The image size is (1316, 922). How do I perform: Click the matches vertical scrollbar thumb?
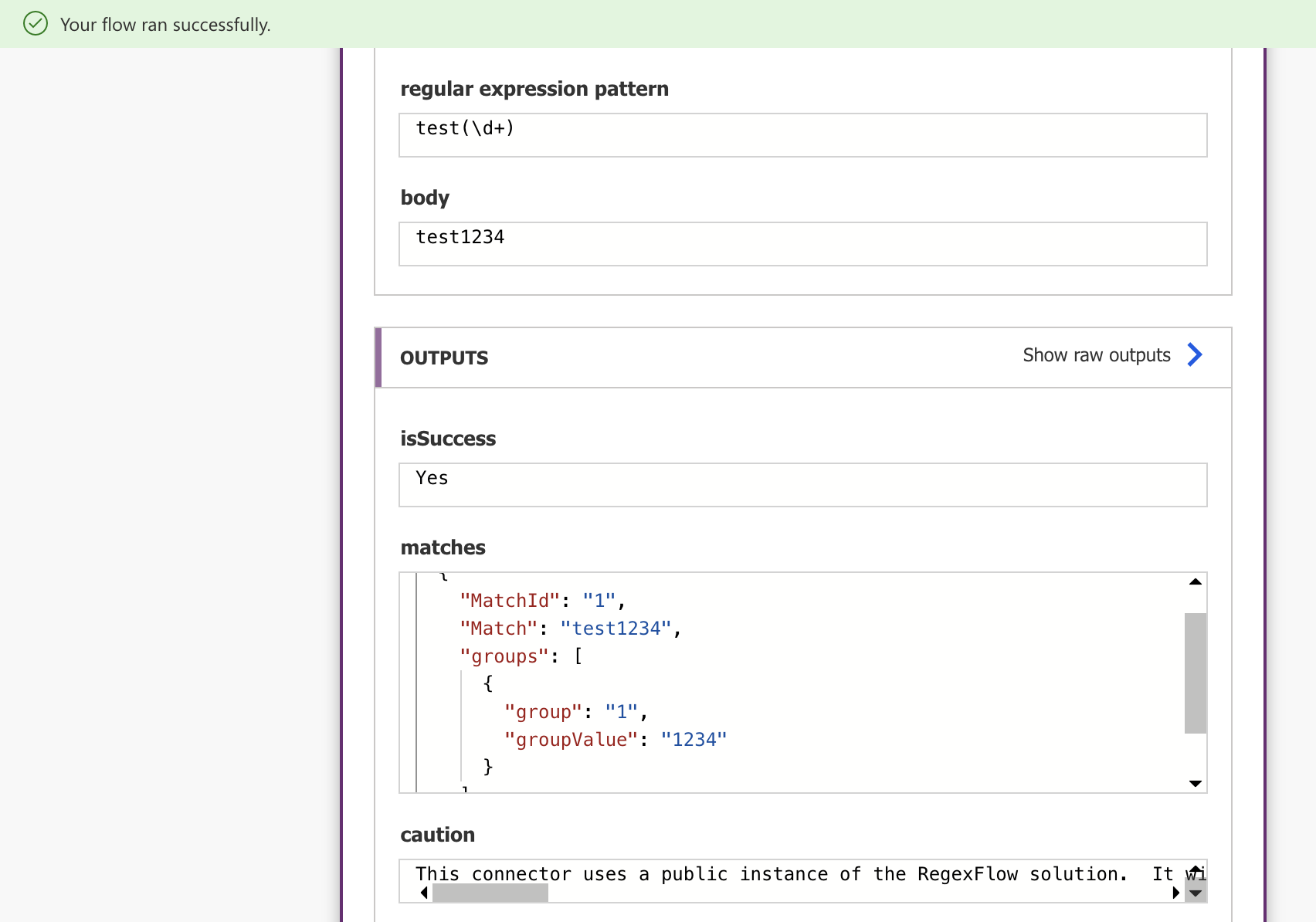(1195, 672)
